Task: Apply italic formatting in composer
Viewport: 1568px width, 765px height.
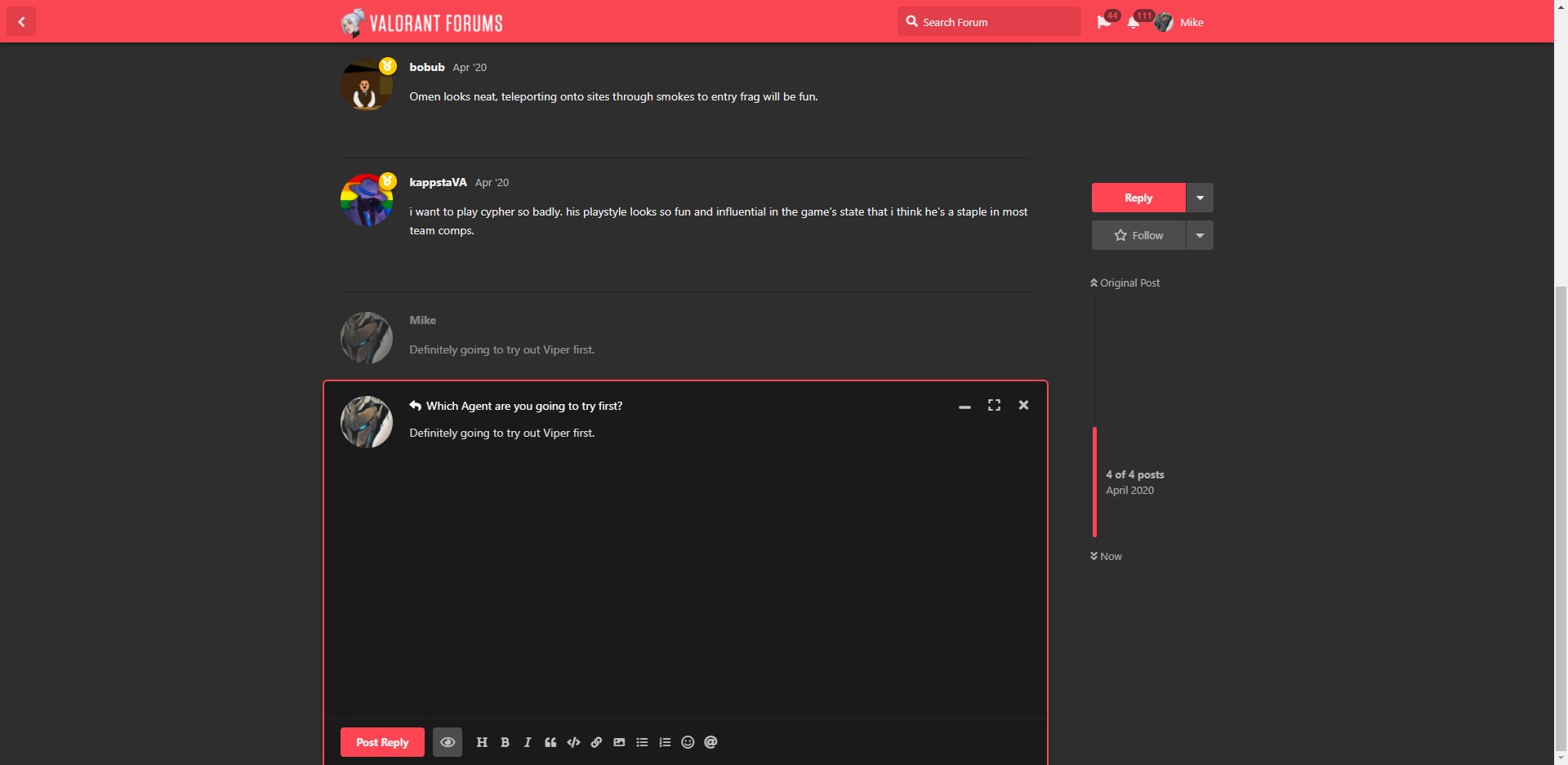Action: coord(528,742)
